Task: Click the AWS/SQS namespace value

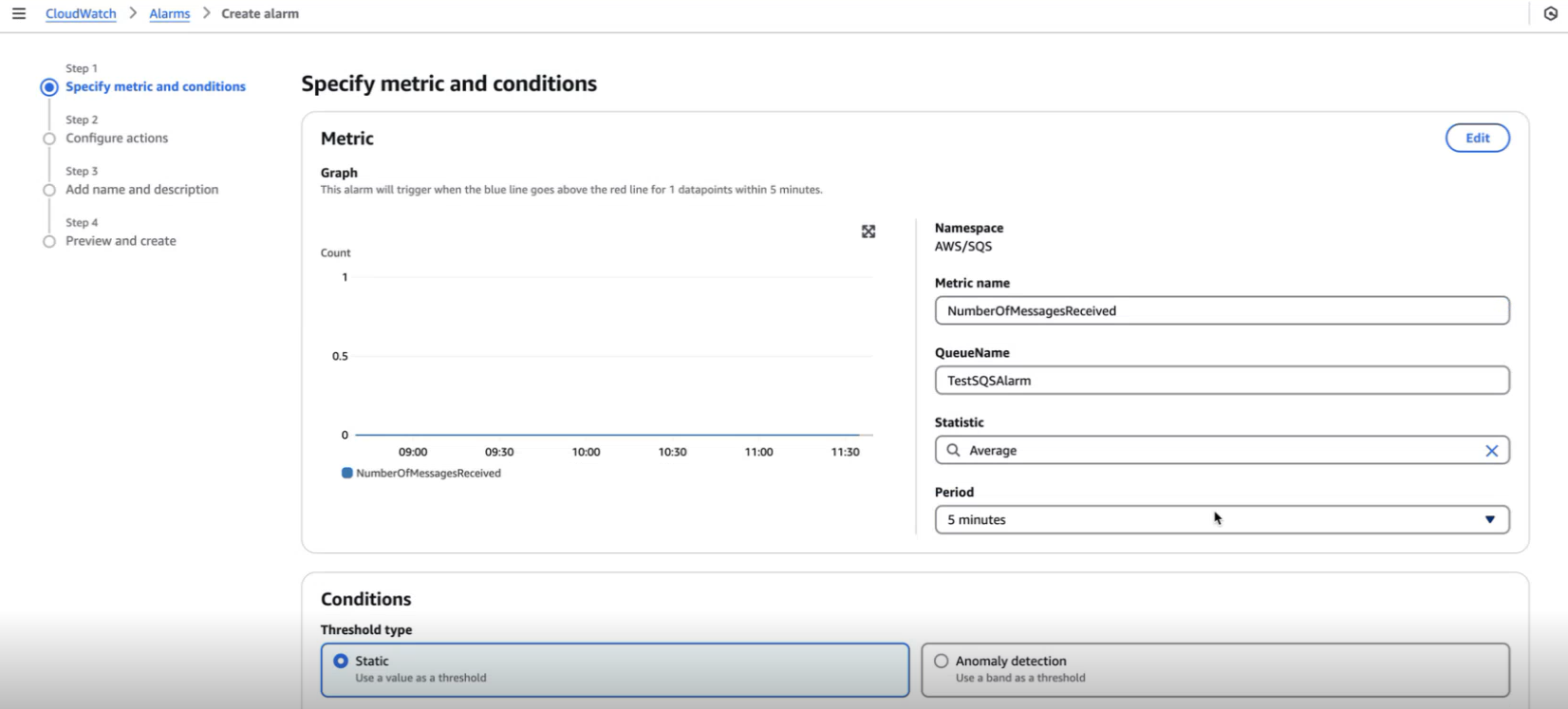Action: pyautogui.click(x=963, y=246)
